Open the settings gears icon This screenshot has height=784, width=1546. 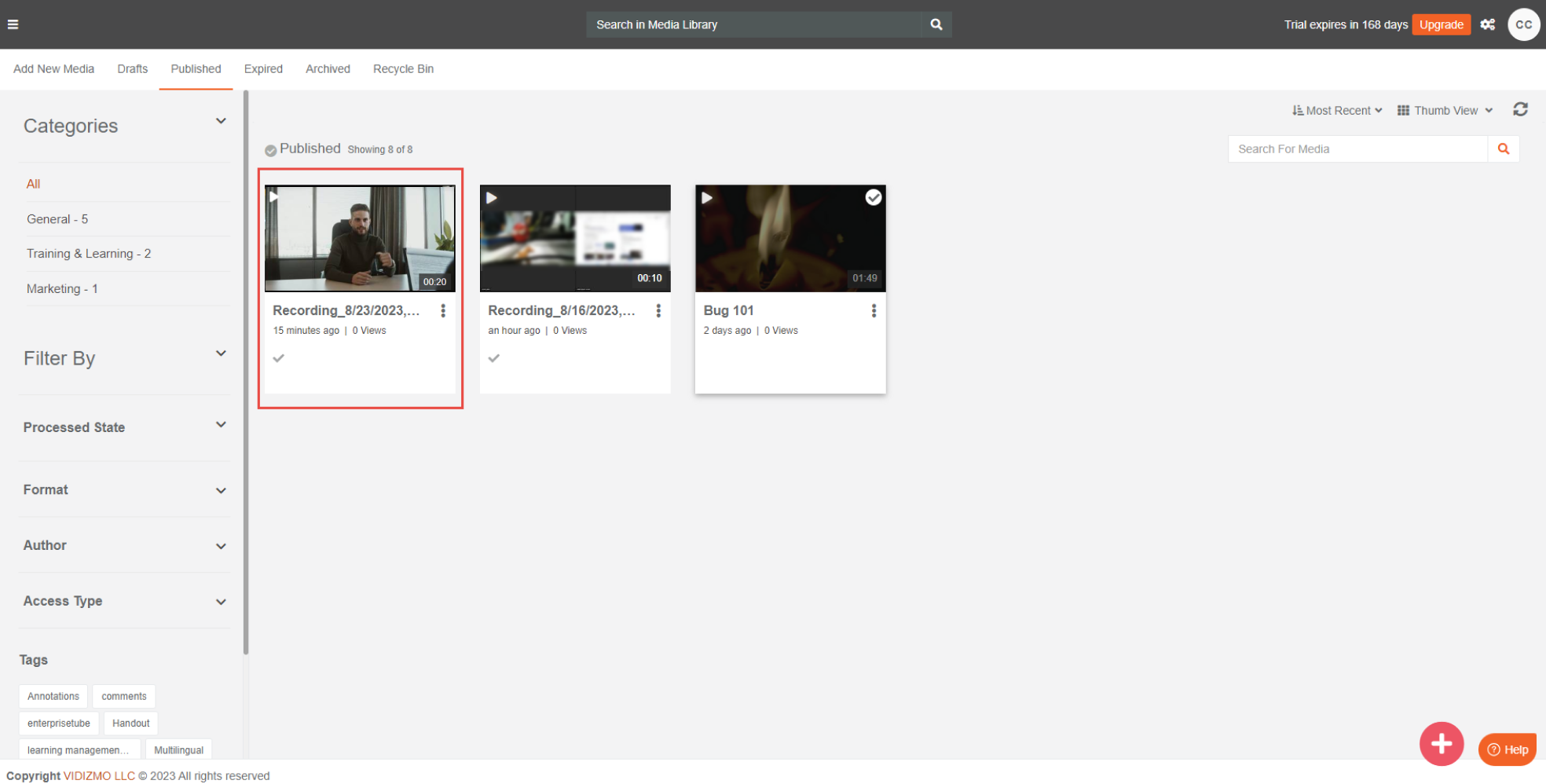click(x=1487, y=24)
